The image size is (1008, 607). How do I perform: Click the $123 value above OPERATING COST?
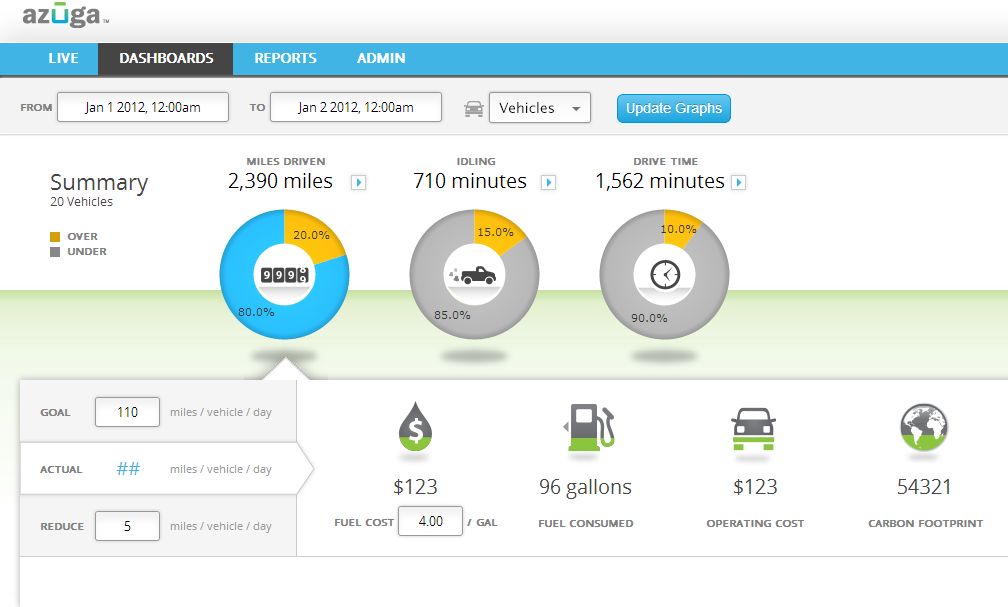click(x=755, y=487)
